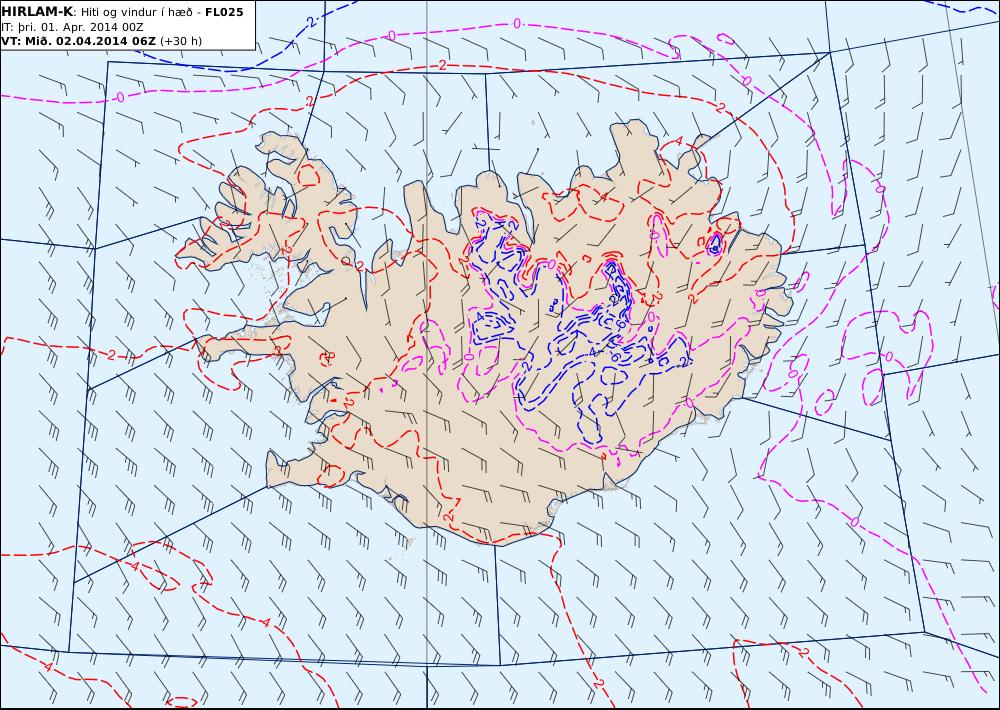This screenshot has height=710, width=1000.
Task: Click the 'IT: þri. 01. Apr. 2014 00Z' line
Action: point(72,27)
